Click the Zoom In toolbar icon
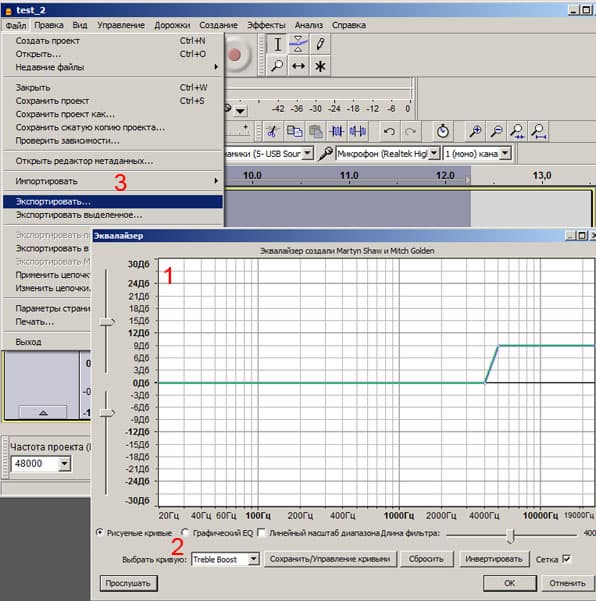 coord(476,131)
